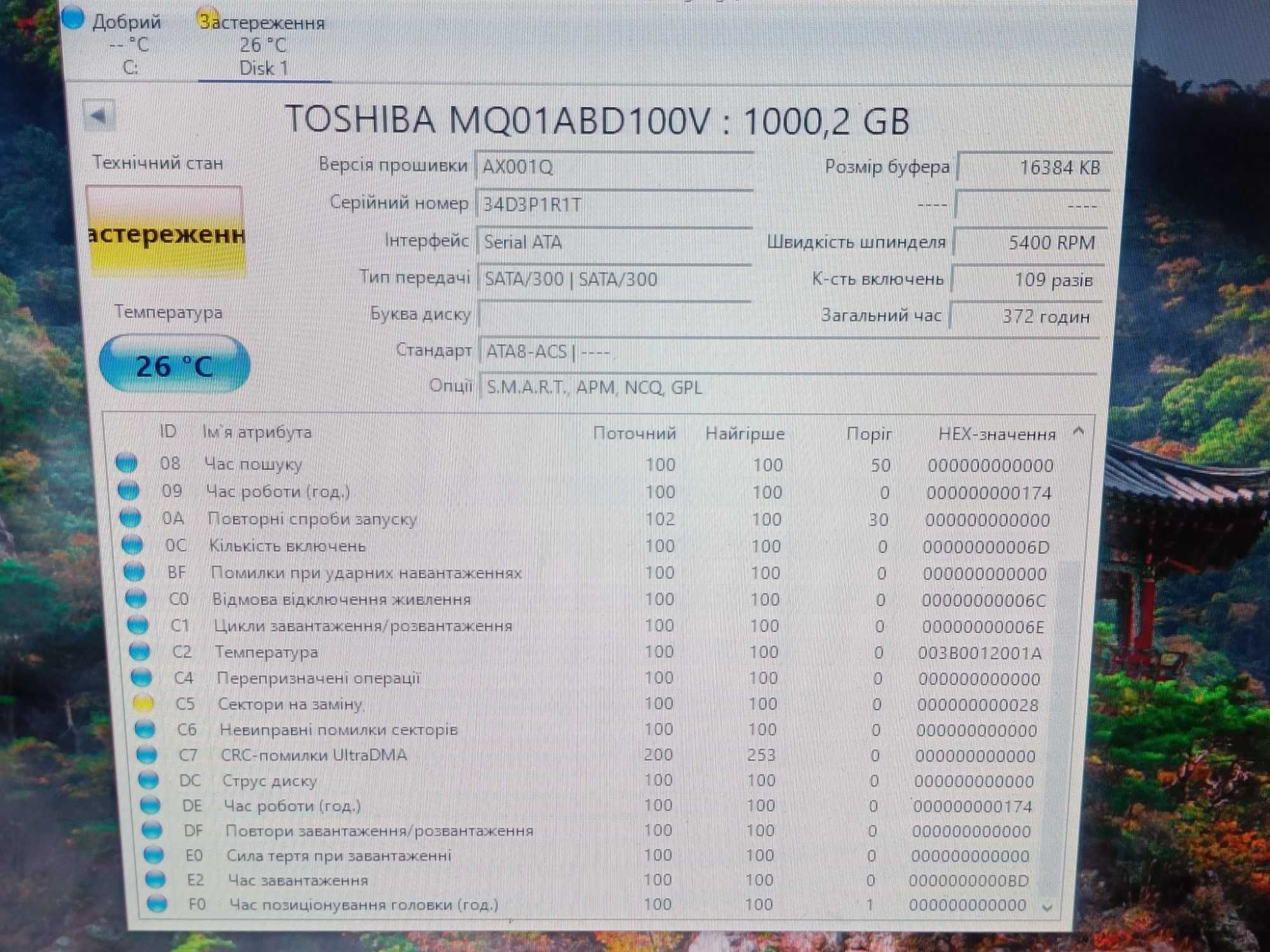Click the 16384 KB buffer size value

coord(1034,168)
